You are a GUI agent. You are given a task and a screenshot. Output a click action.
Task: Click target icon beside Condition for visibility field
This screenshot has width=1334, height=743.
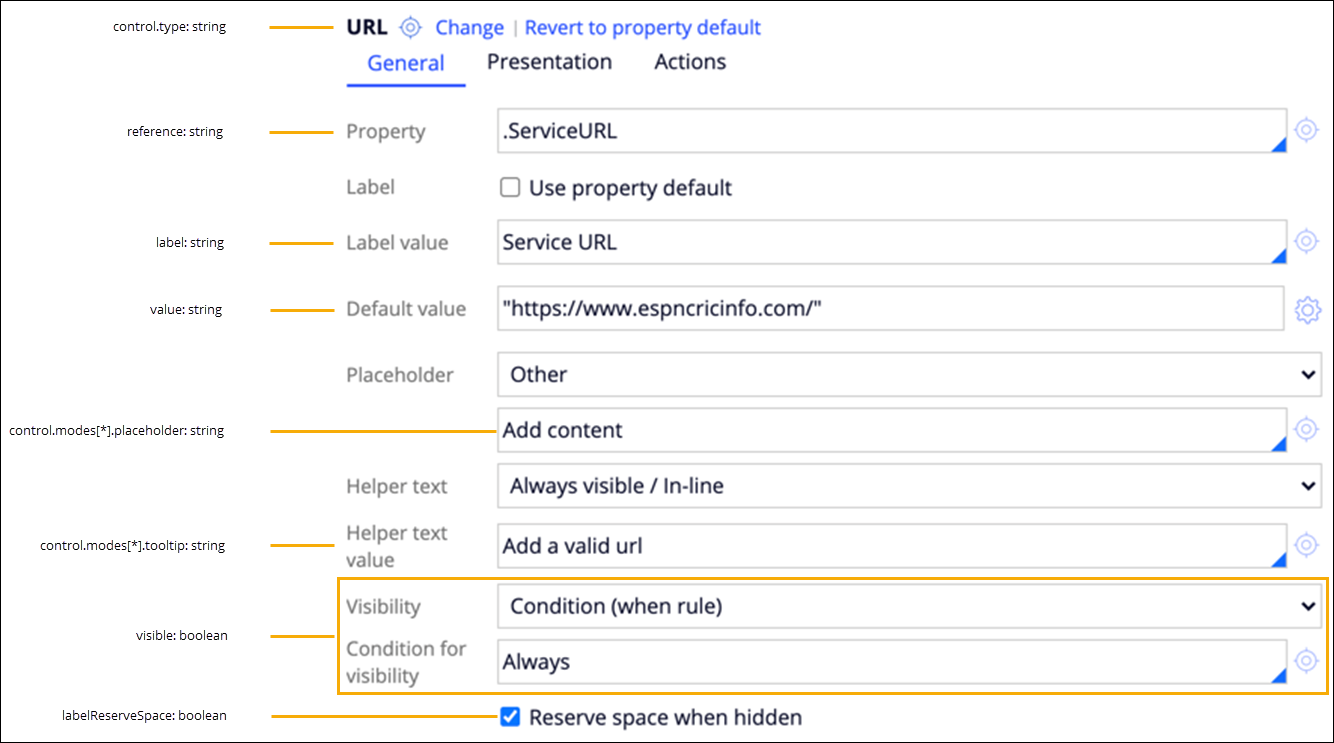pos(1306,661)
